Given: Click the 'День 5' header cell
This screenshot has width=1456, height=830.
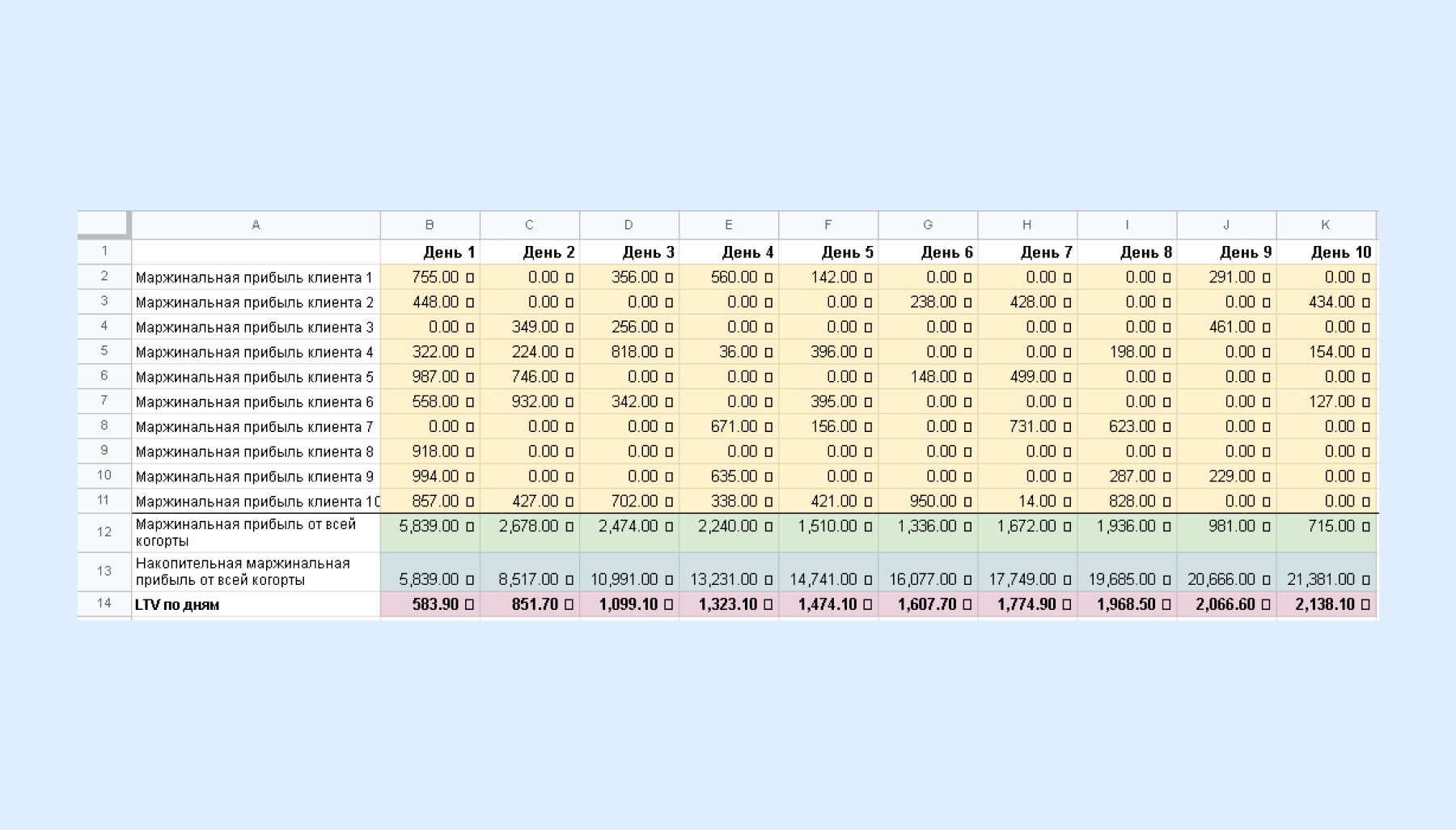Looking at the screenshot, I should (x=828, y=252).
